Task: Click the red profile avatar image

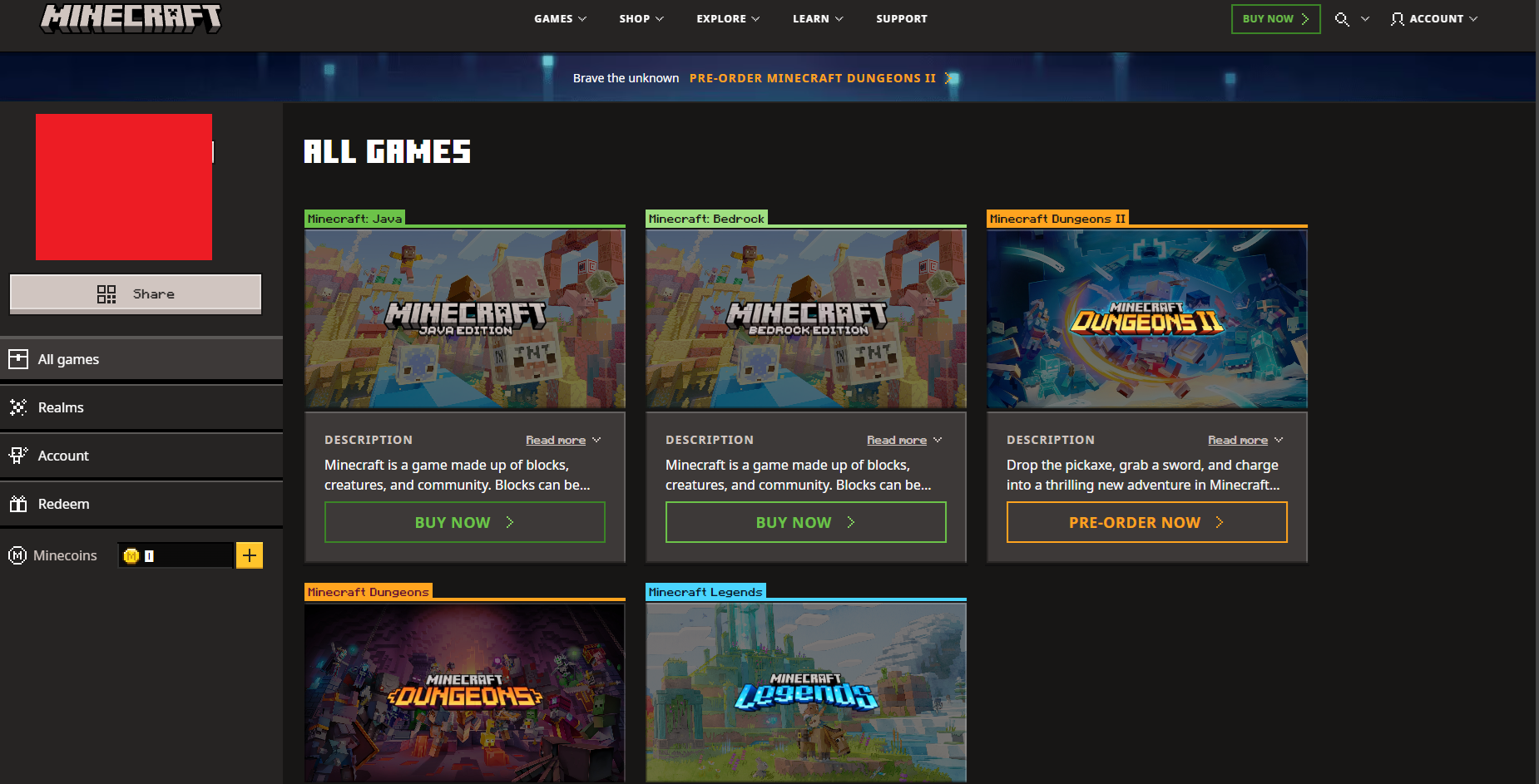Action: [x=124, y=187]
